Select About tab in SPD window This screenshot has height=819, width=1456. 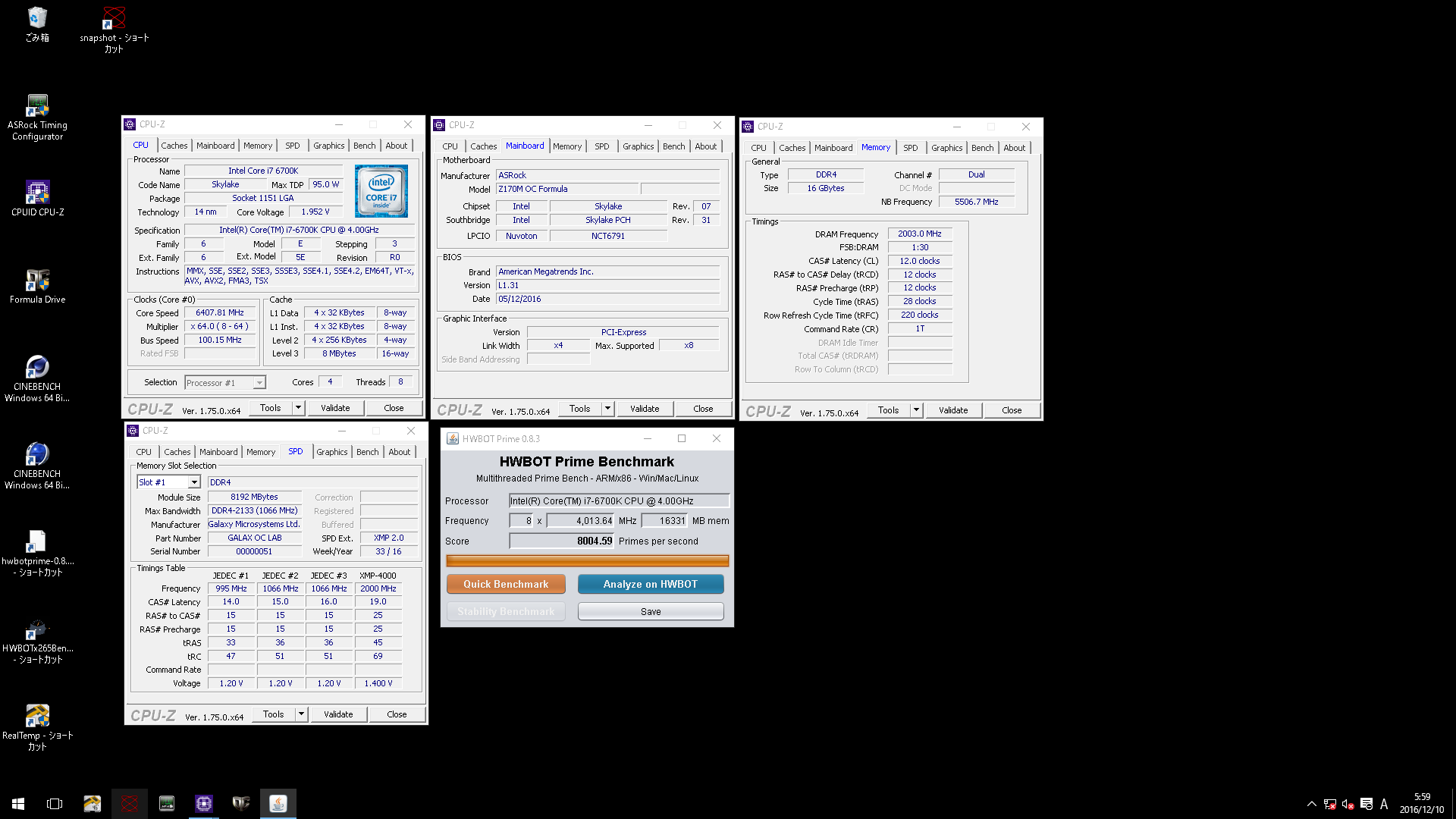400,452
